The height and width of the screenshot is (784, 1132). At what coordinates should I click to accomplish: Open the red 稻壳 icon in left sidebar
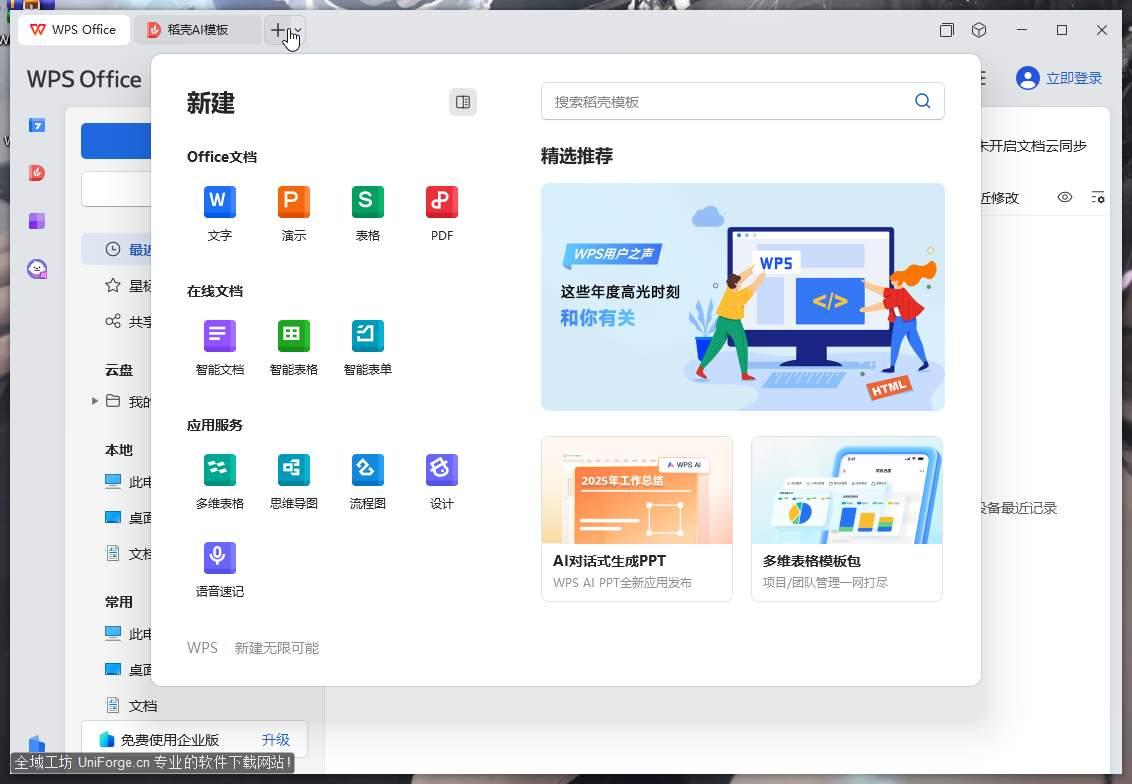(x=37, y=173)
